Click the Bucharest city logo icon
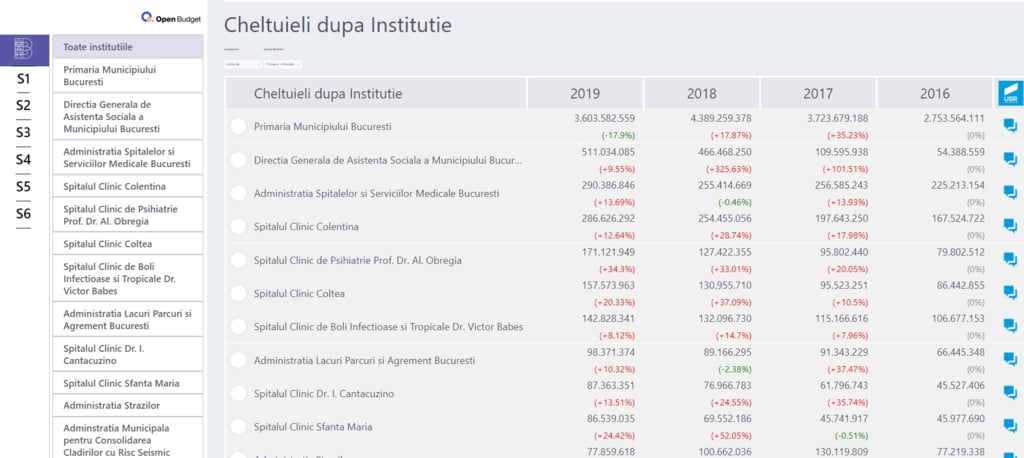 tap(24, 48)
